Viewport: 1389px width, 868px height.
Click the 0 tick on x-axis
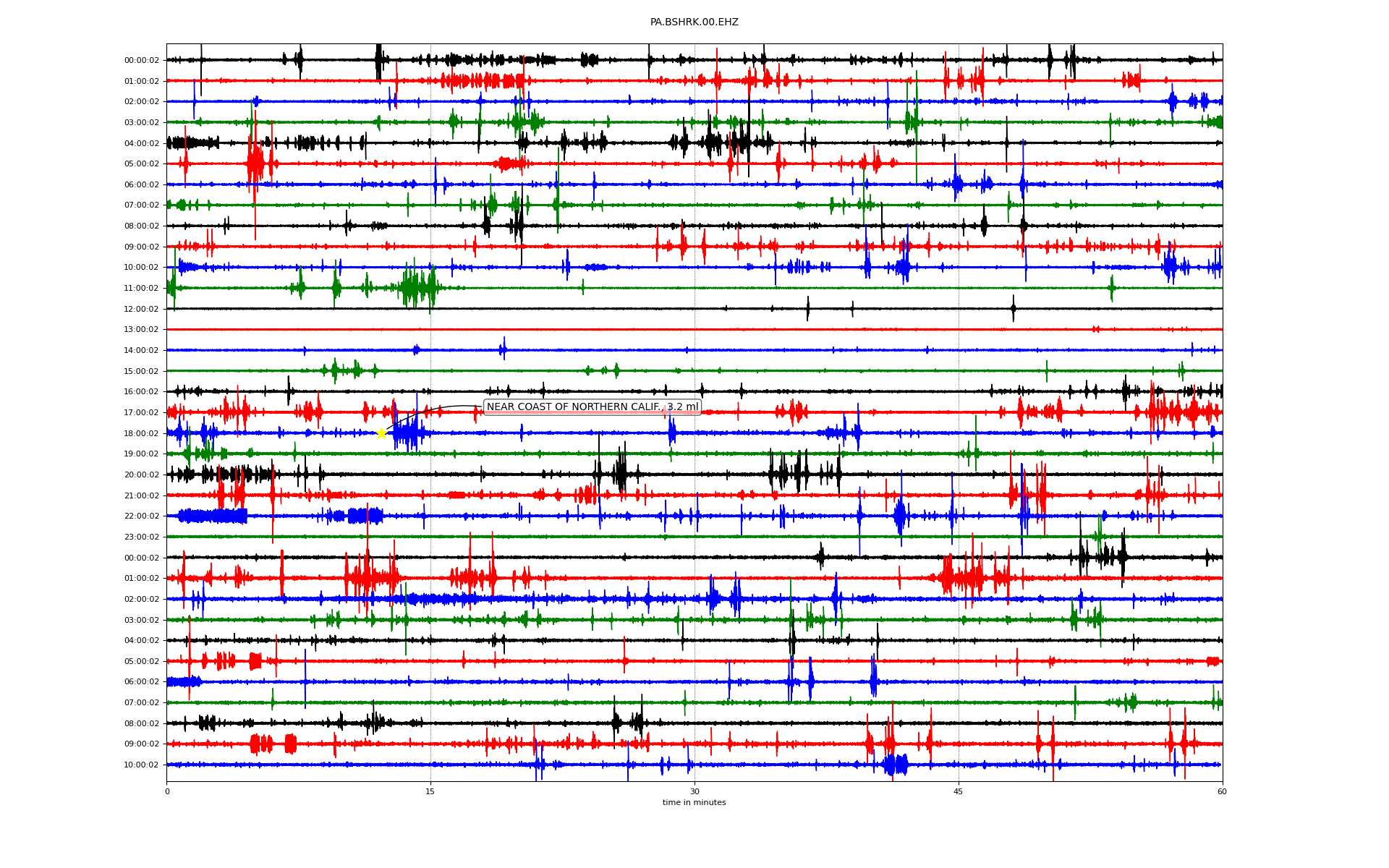[x=167, y=791]
